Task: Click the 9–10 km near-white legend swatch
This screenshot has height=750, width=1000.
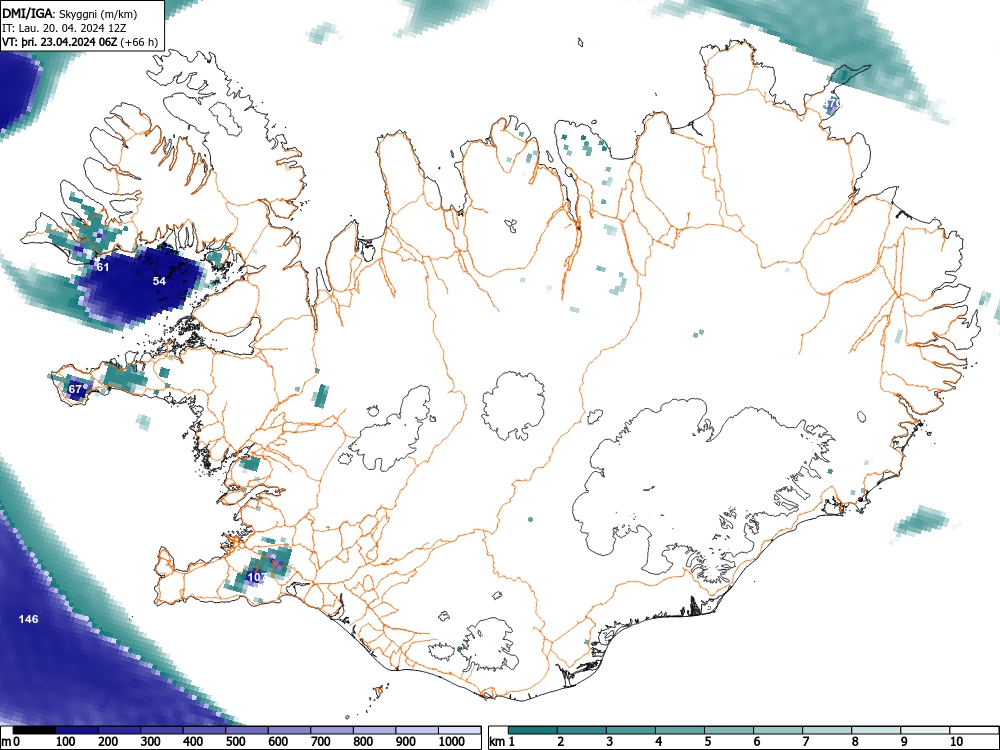Action: click(925, 730)
